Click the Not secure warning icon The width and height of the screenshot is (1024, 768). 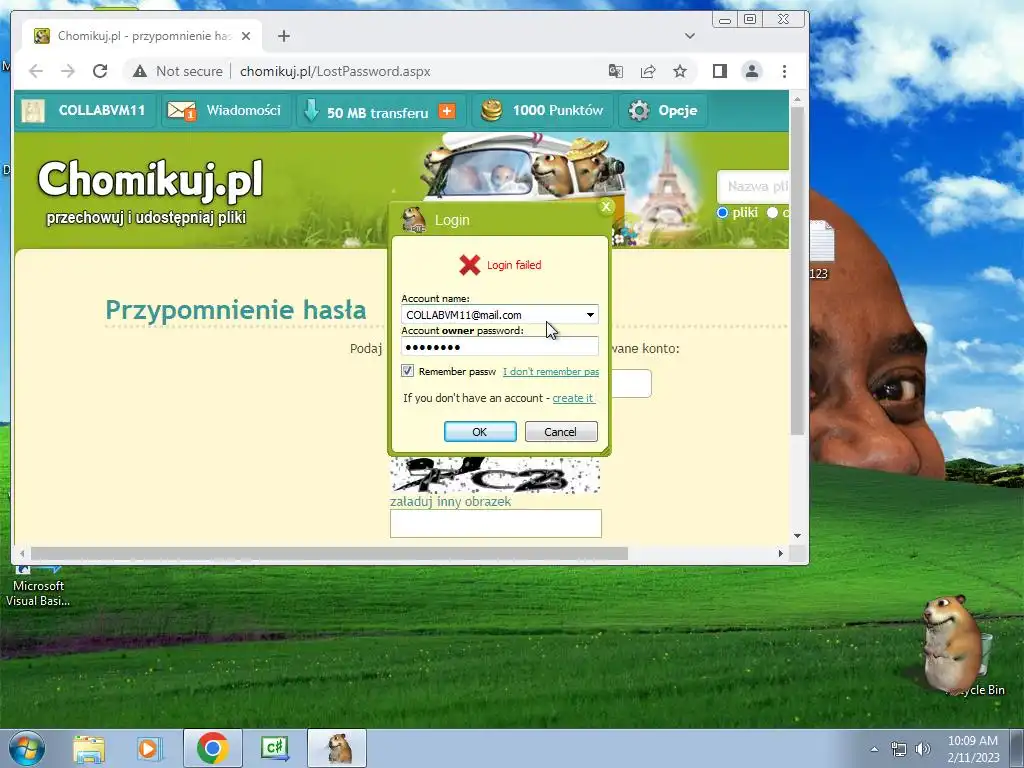click(x=140, y=71)
